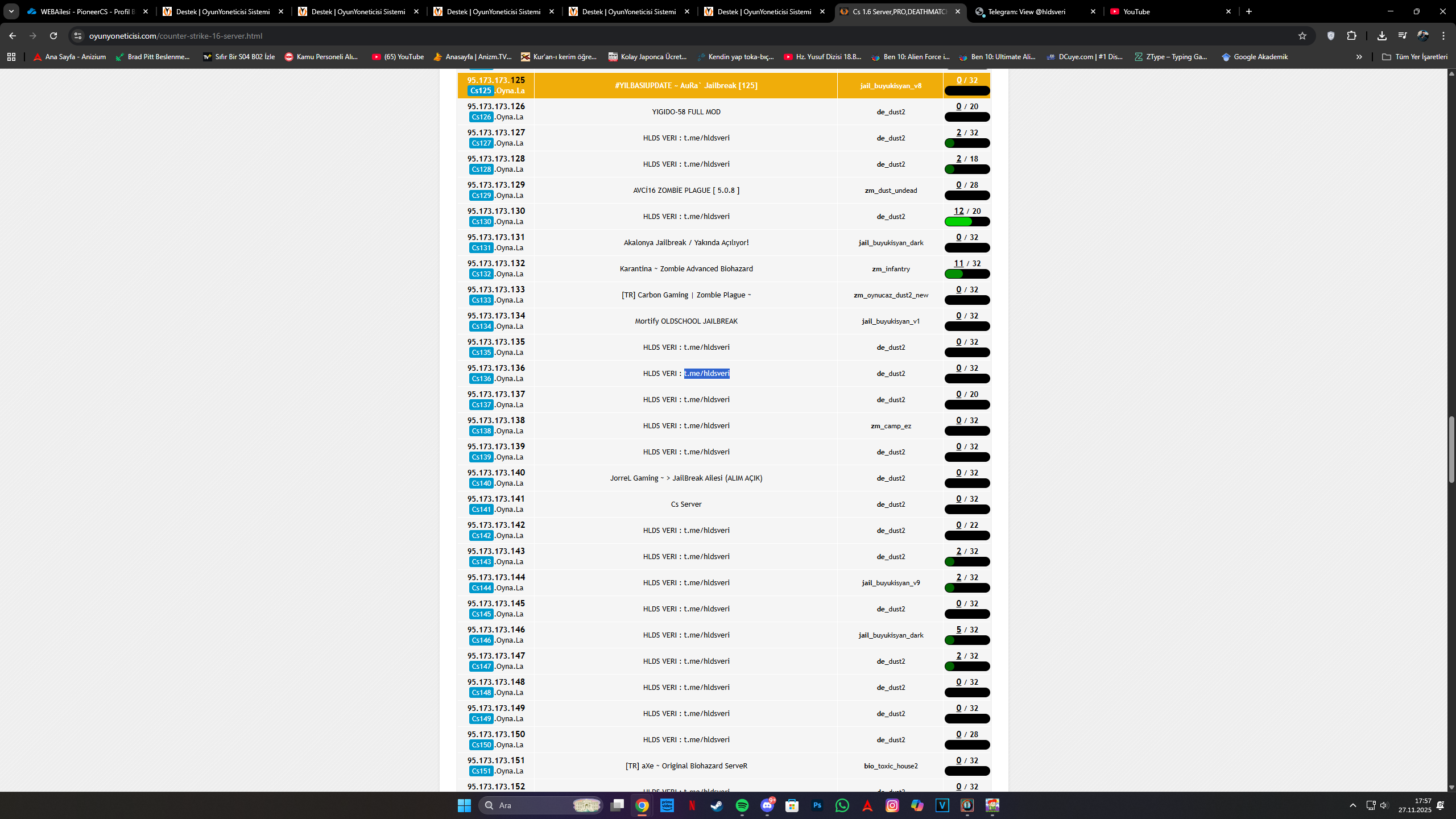Click the 12/20 green player bar
The width and height of the screenshot is (1456, 819).
967,222
